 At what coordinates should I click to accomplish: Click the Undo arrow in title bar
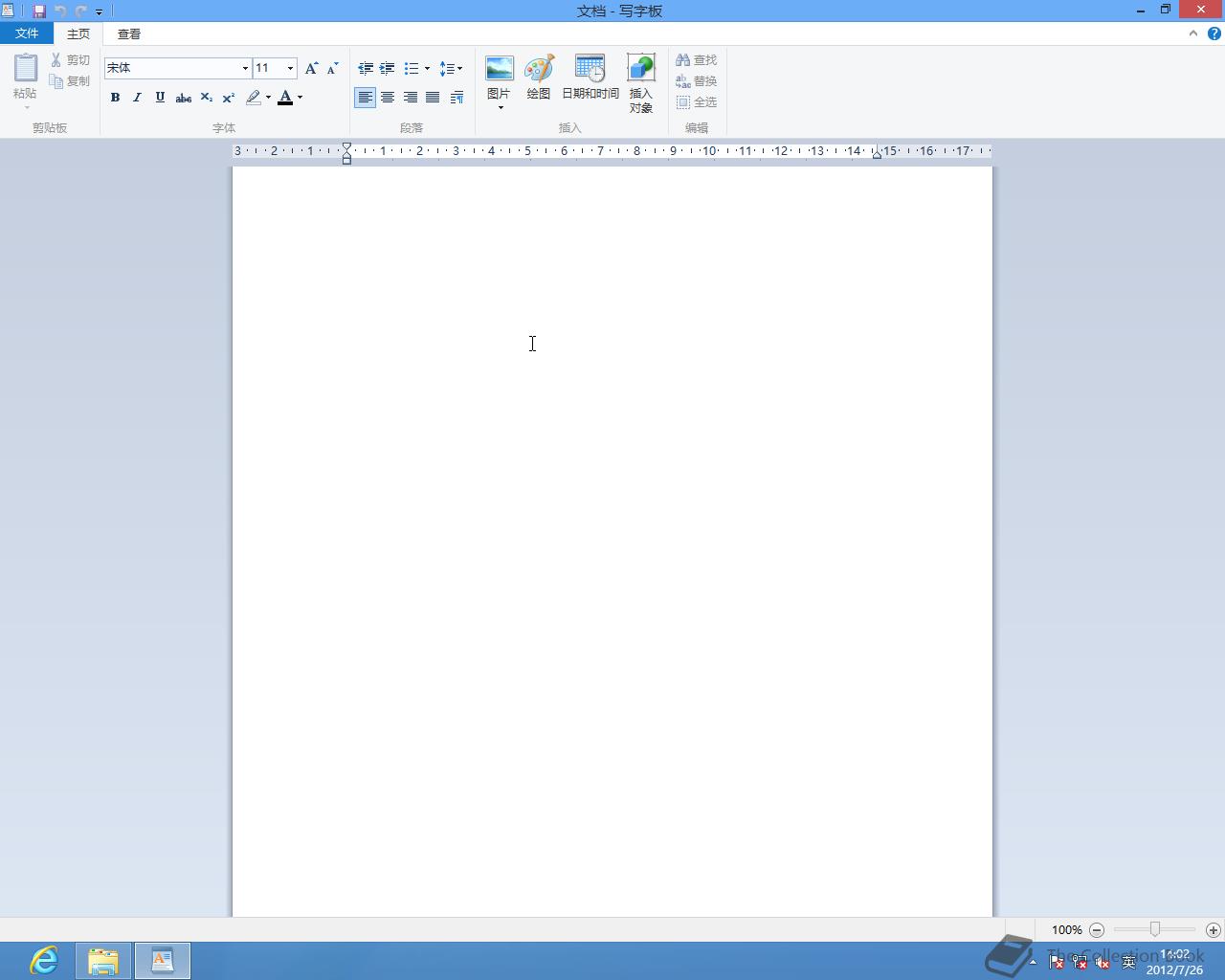click(60, 11)
